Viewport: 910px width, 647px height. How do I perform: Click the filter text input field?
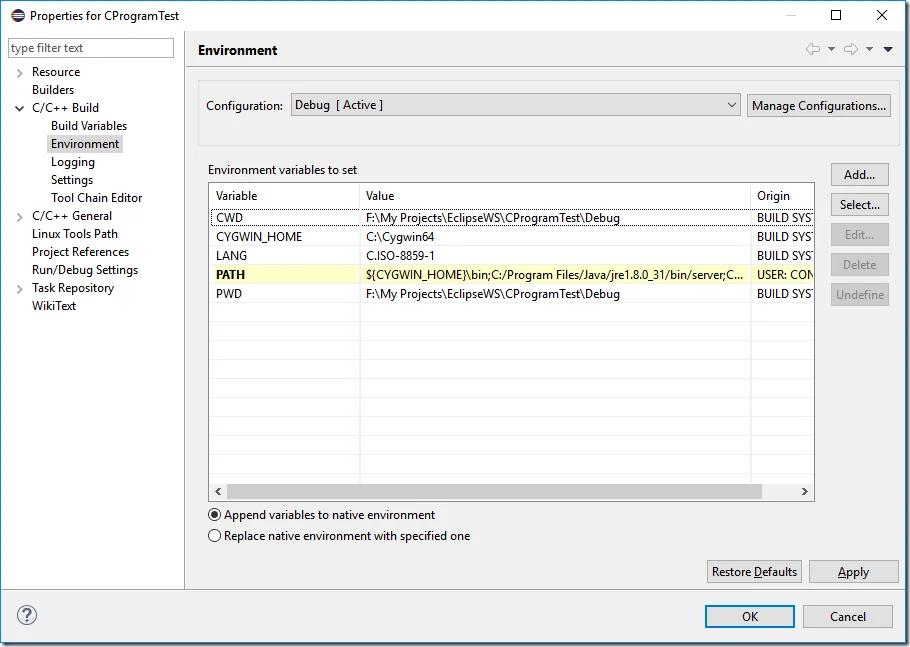90,47
